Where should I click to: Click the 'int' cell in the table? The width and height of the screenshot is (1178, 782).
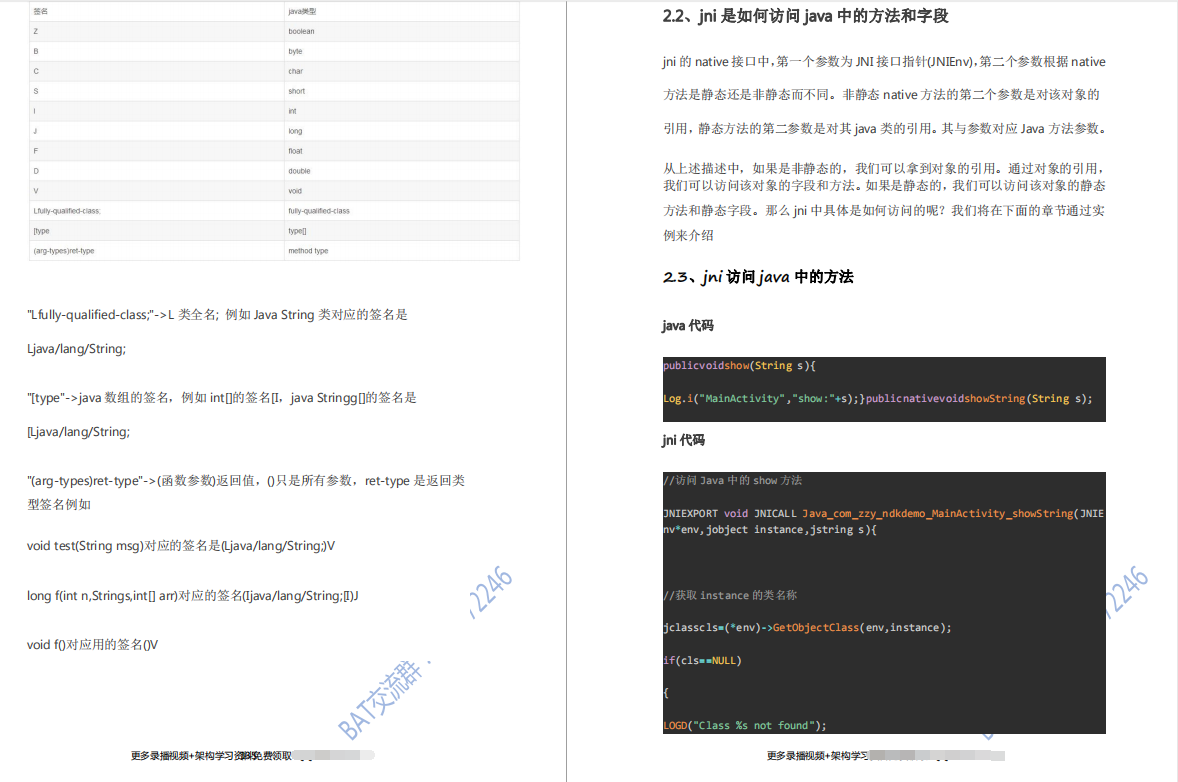(401, 111)
